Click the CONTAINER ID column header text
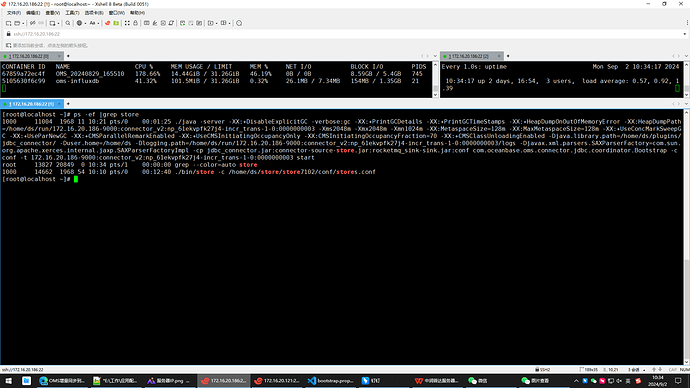The height and width of the screenshot is (388, 690). (x=23, y=67)
